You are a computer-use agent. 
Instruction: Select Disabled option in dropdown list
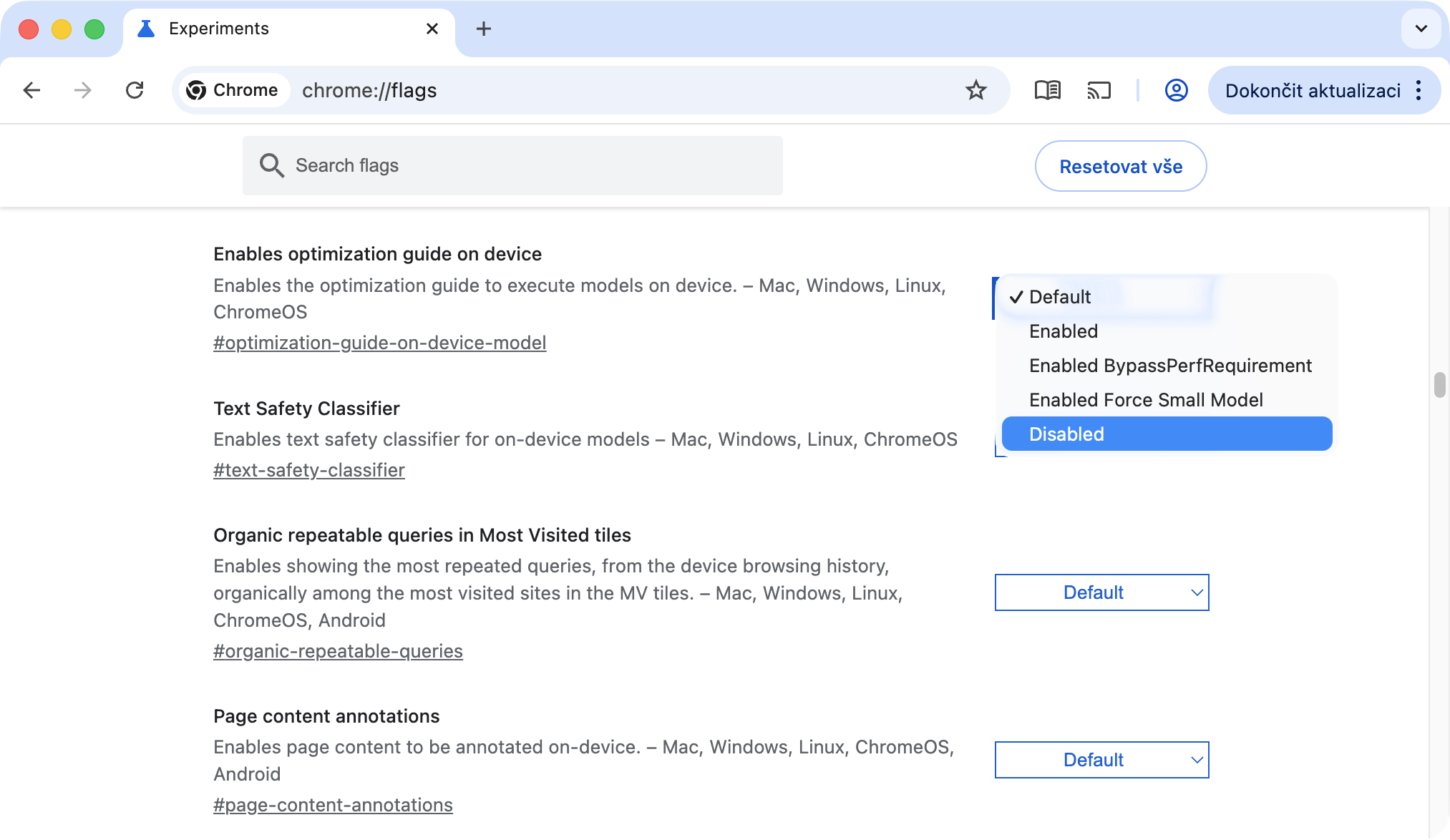pos(1167,434)
